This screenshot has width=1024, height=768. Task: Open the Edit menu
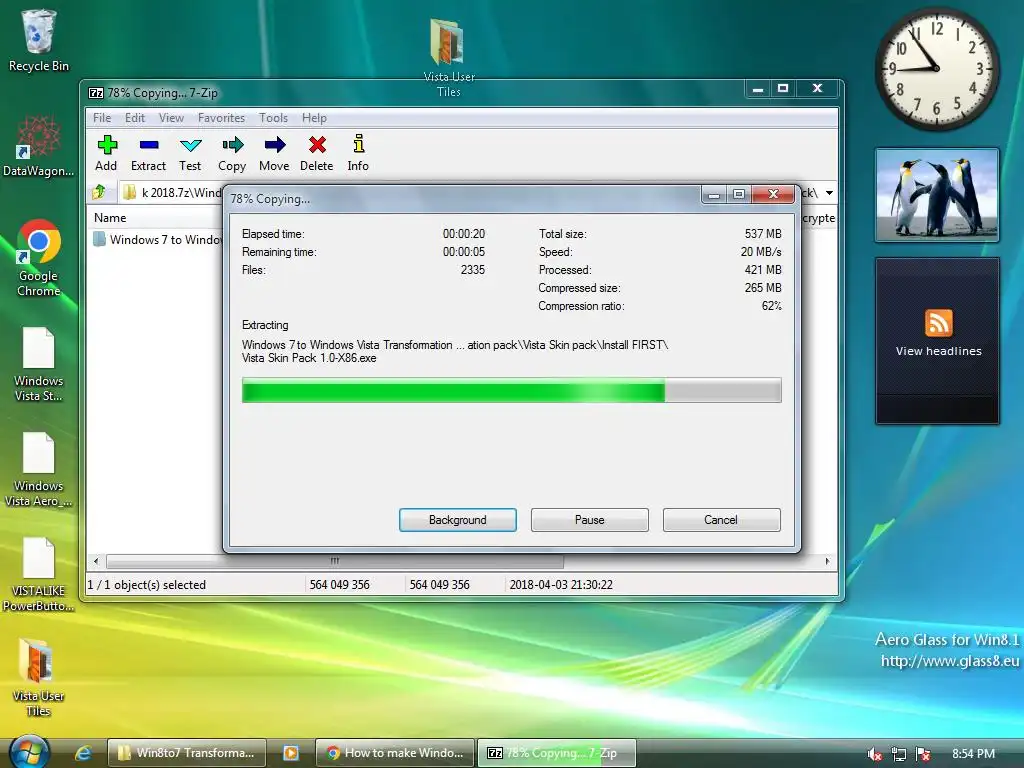(135, 118)
